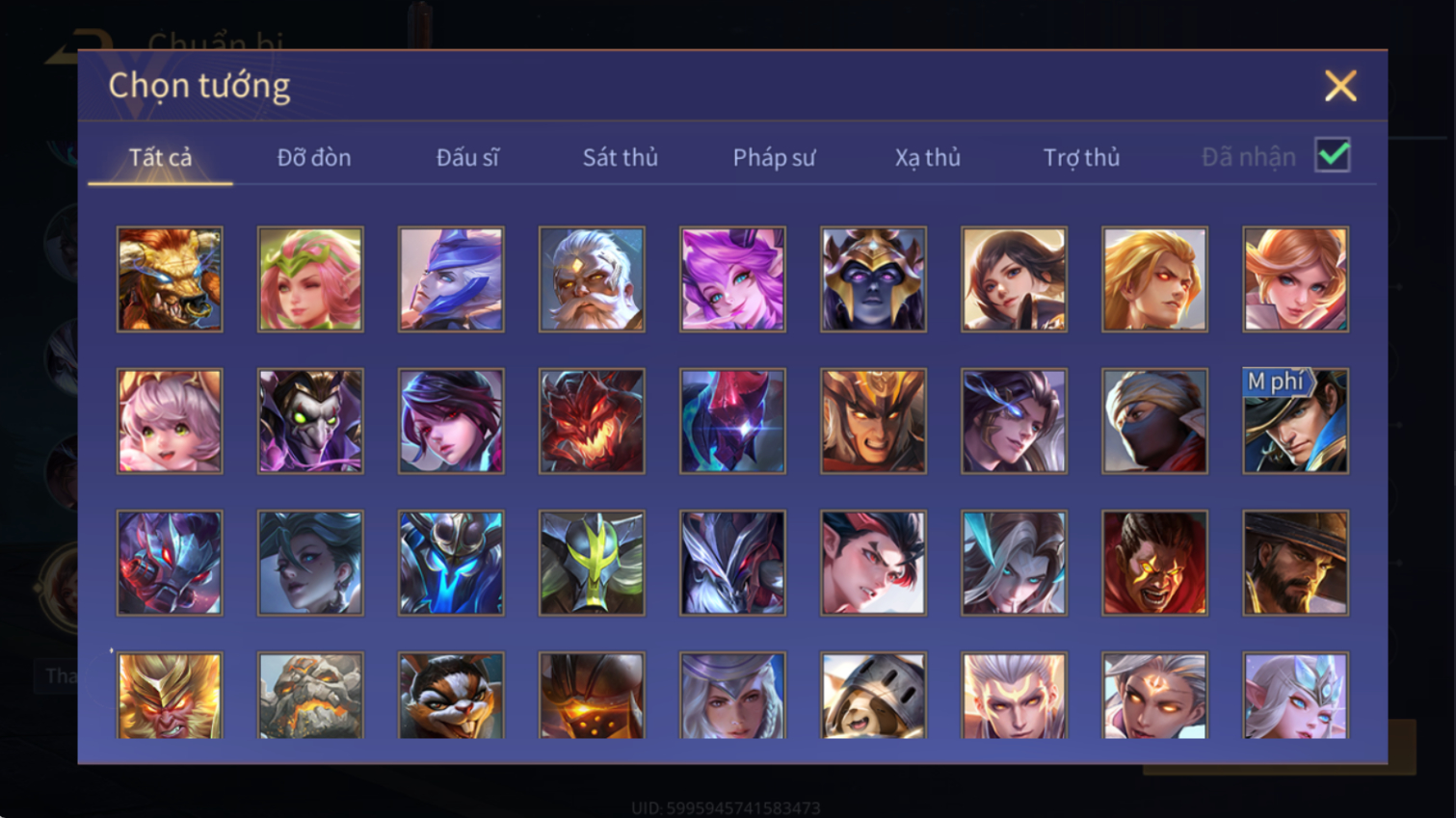View the 'Đấu sĩ' hero tab
Screen dimensions: 1456x818
tap(467, 157)
